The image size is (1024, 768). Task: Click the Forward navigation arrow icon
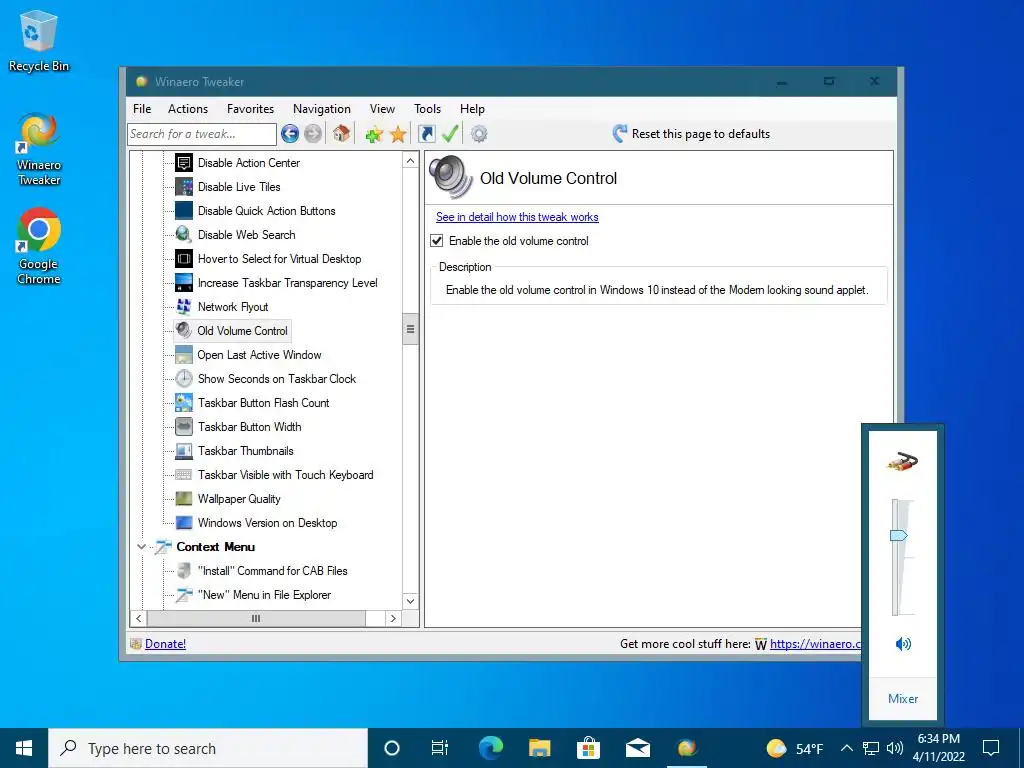click(x=313, y=134)
